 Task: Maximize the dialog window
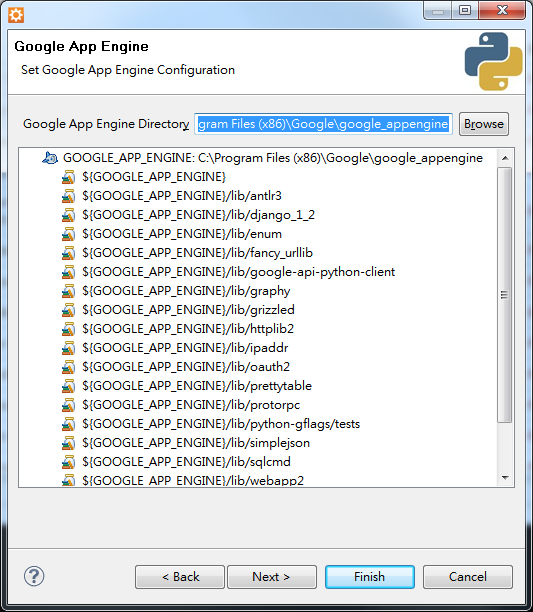[465, 11]
